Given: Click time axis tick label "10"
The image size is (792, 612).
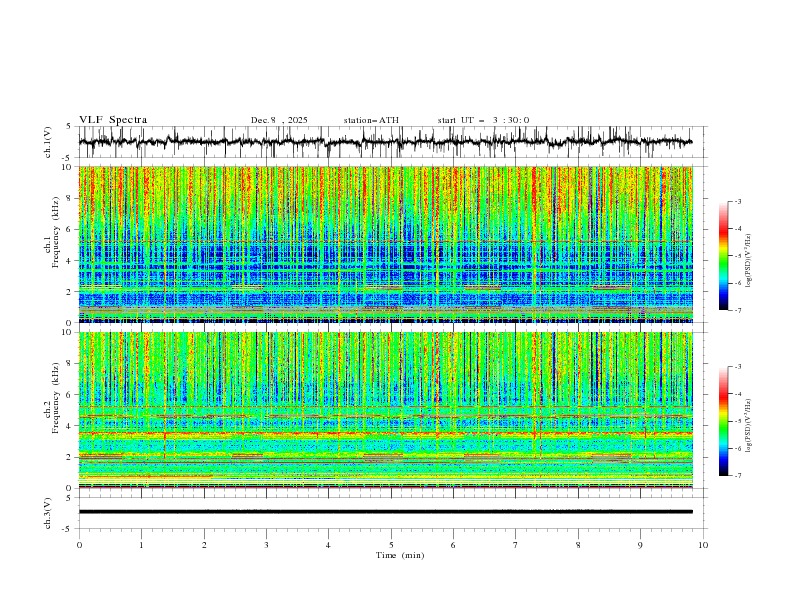Looking at the screenshot, I should (x=703, y=545).
